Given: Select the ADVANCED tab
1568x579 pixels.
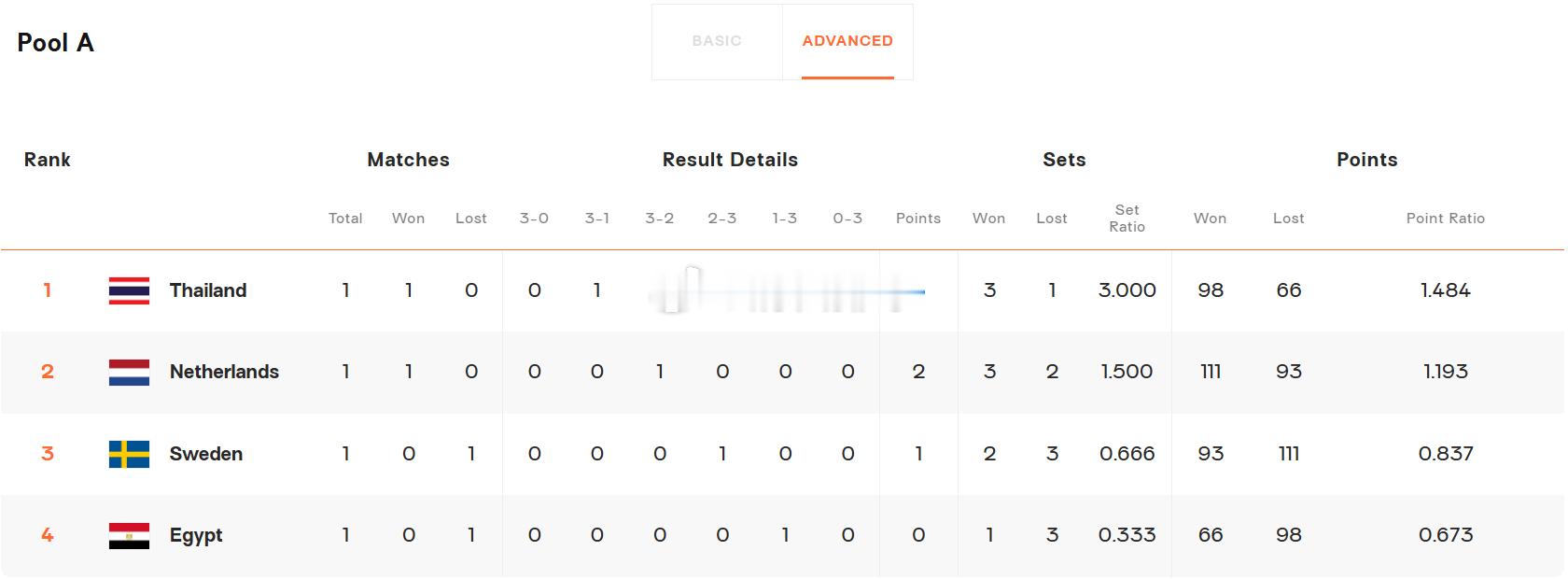Looking at the screenshot, I should pos(847,41).
